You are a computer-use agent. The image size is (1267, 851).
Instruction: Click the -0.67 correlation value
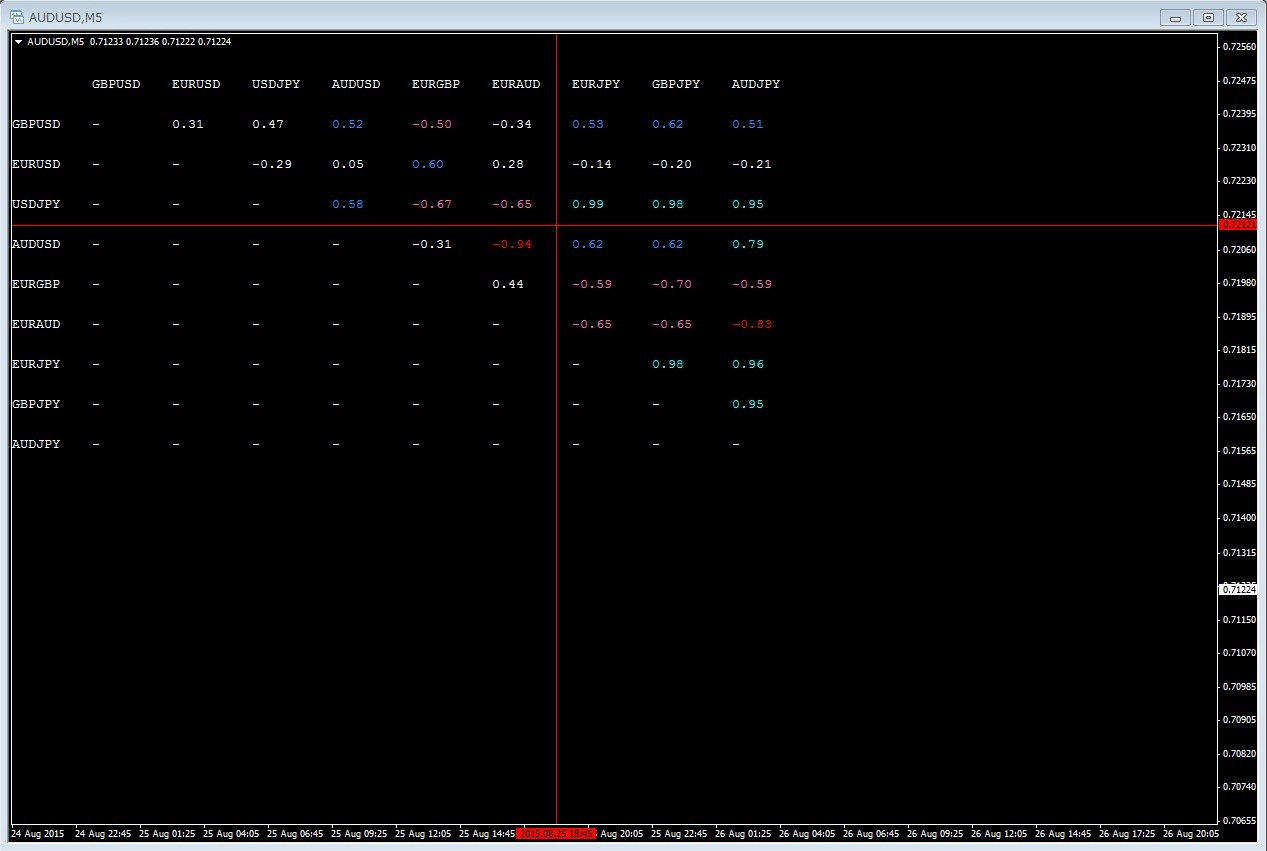[x=432, y=204]
